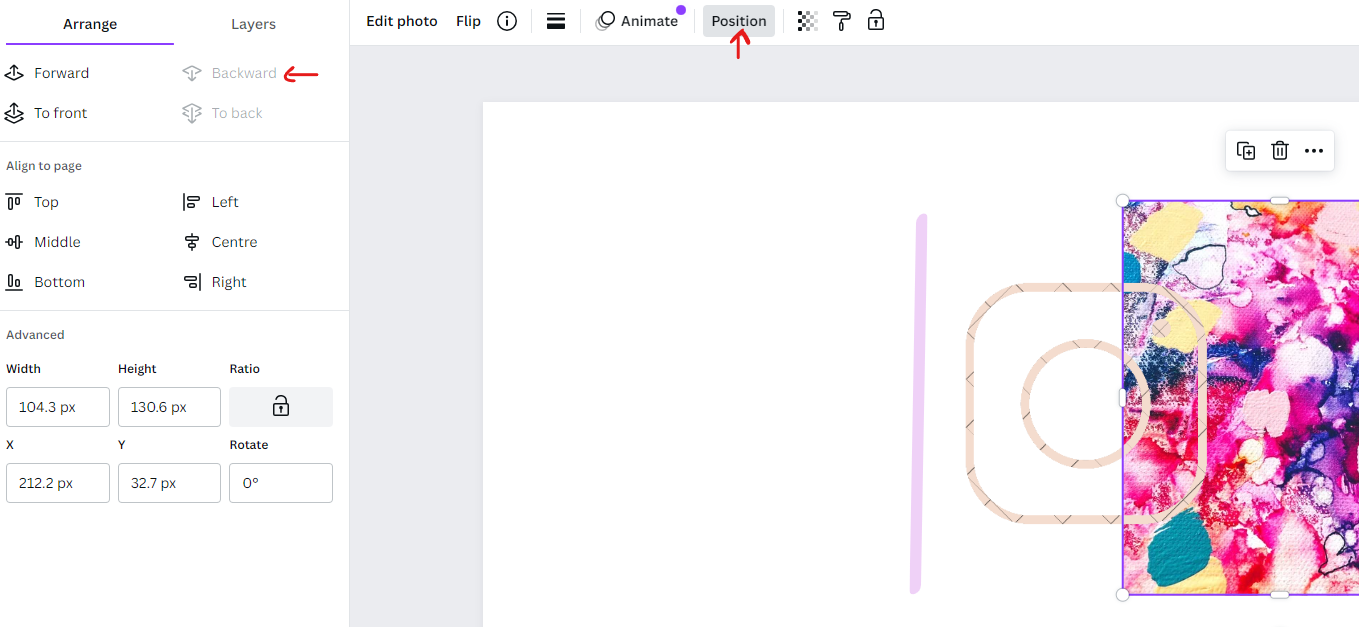Open the Transparency checkerboard icon

pyautogui.click(x=808, y=21)
